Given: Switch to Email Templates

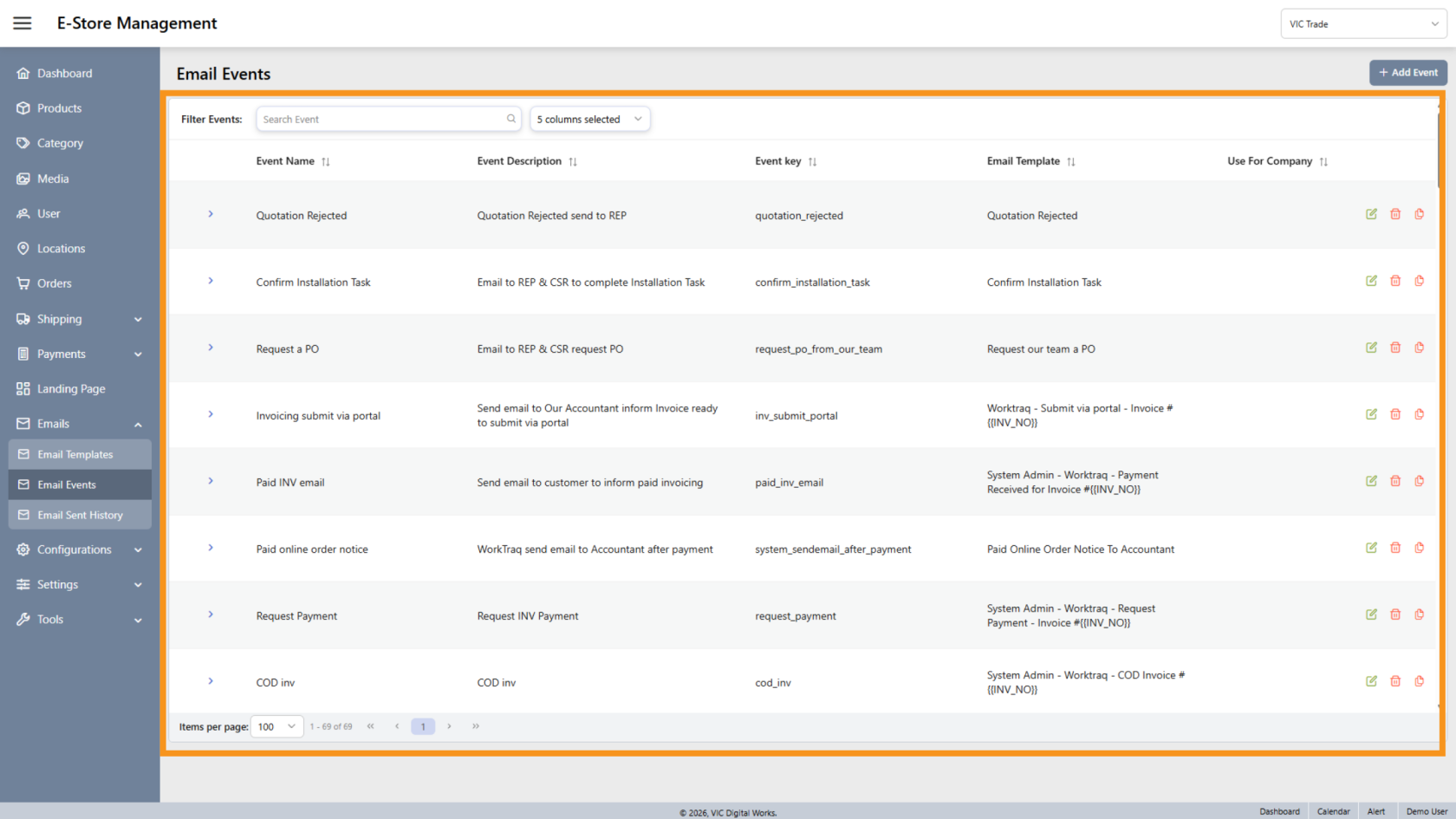Looking at the screenshot, I should (75, 453).
